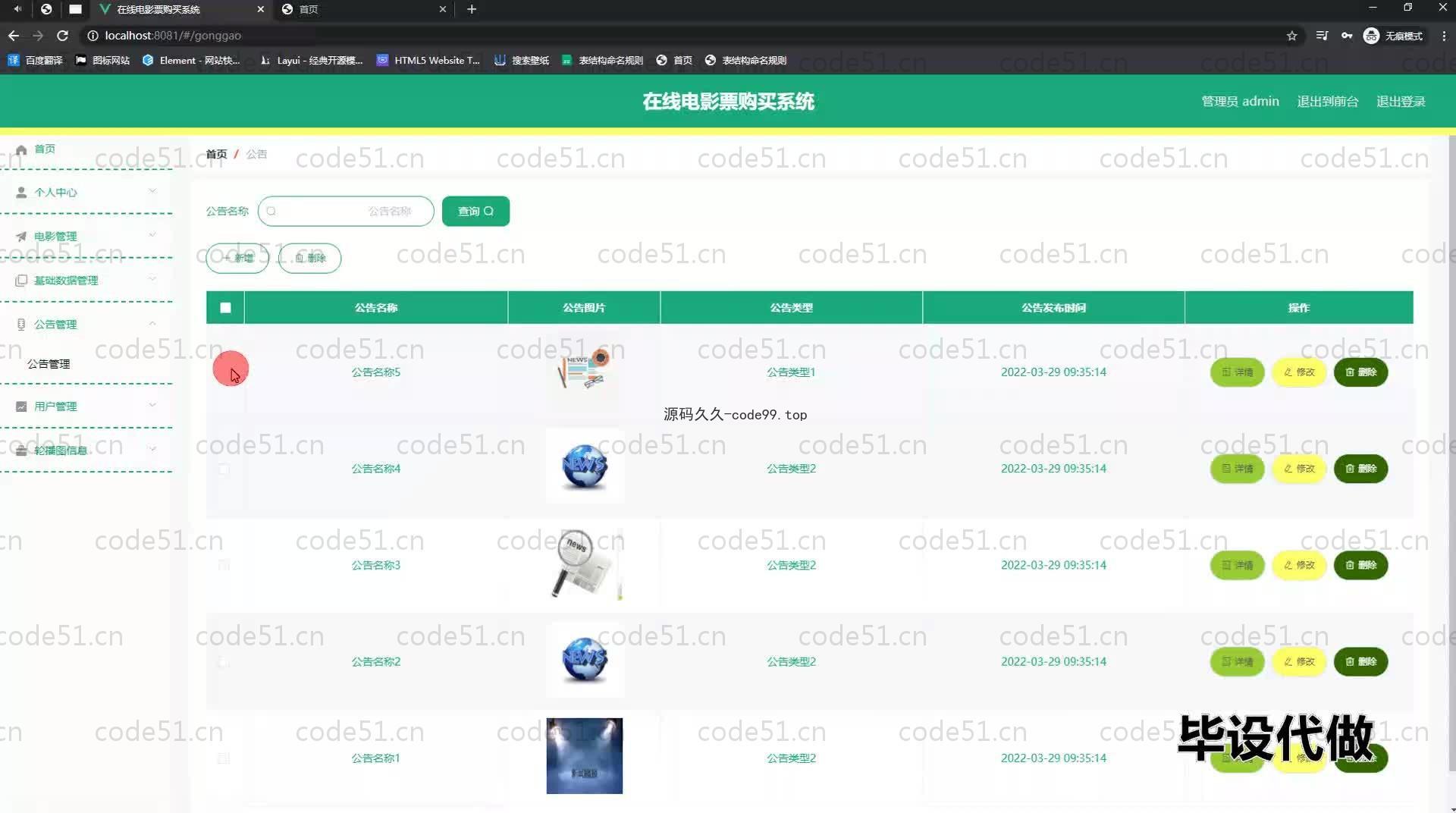The height and width of the screenshot is (813, 1456).
Task: Click 退出到前台 in the header
Action: click(1328, 102)
